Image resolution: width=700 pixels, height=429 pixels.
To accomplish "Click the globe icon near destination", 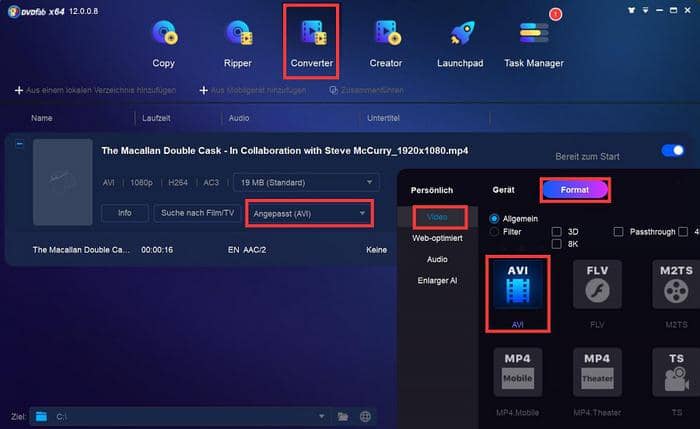I will 365,417.
